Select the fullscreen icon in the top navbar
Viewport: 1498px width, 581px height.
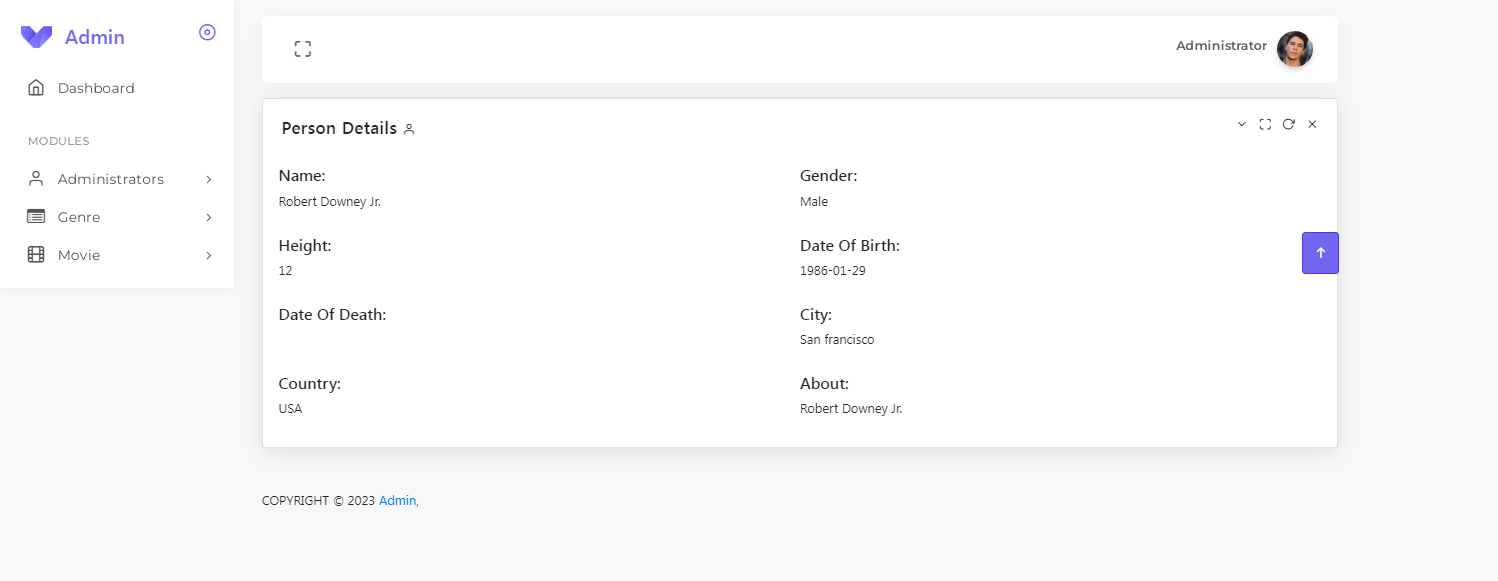(303, 47)
